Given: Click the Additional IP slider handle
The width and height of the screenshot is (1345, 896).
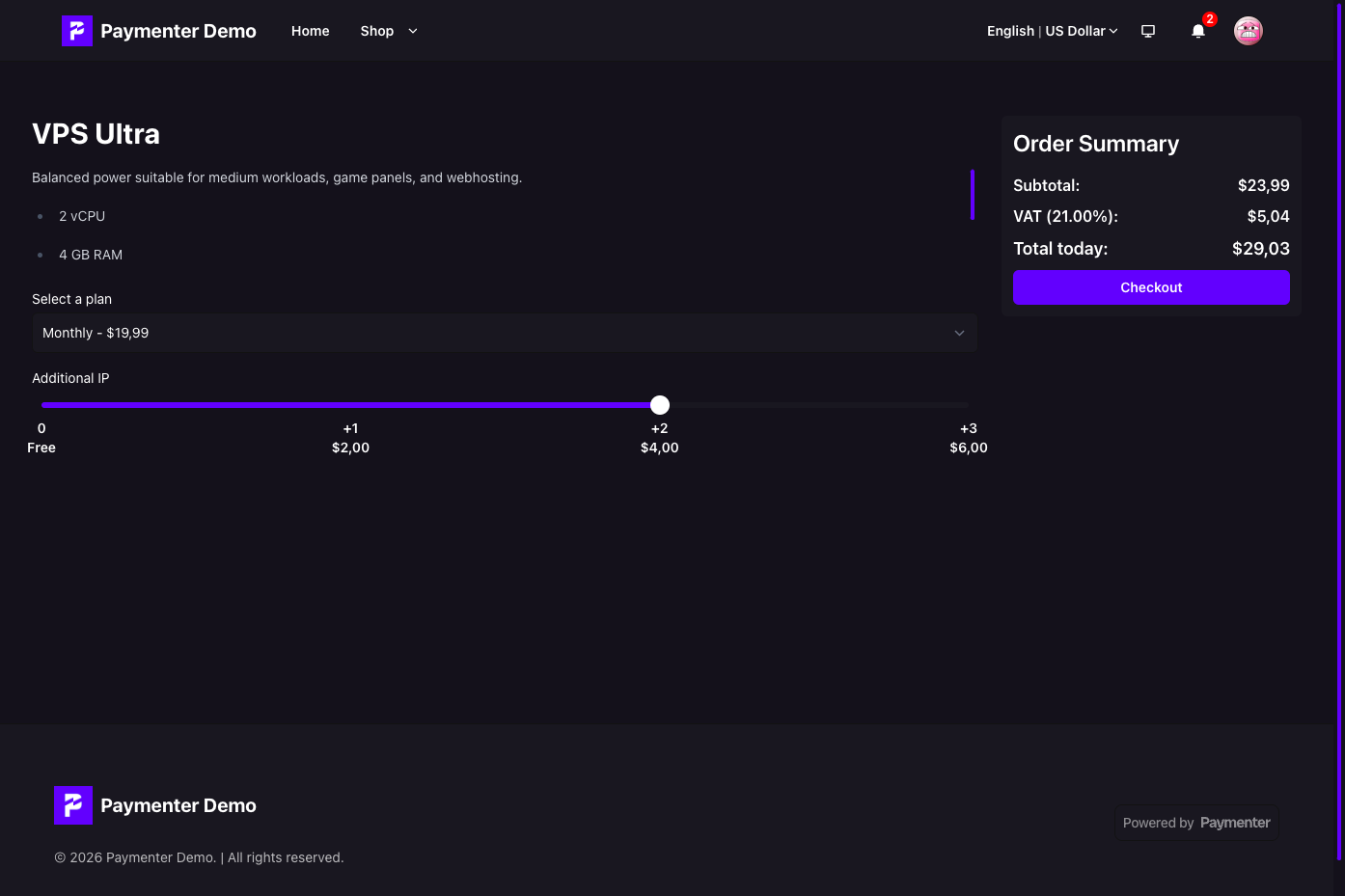Looking at the screenshot, I should 660,405.
